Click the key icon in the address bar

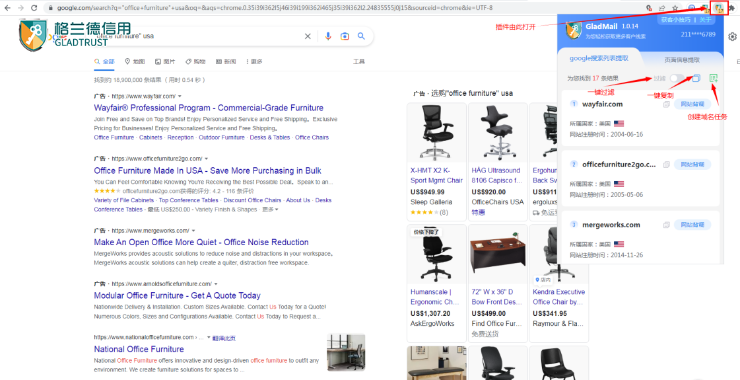[649, 8]
